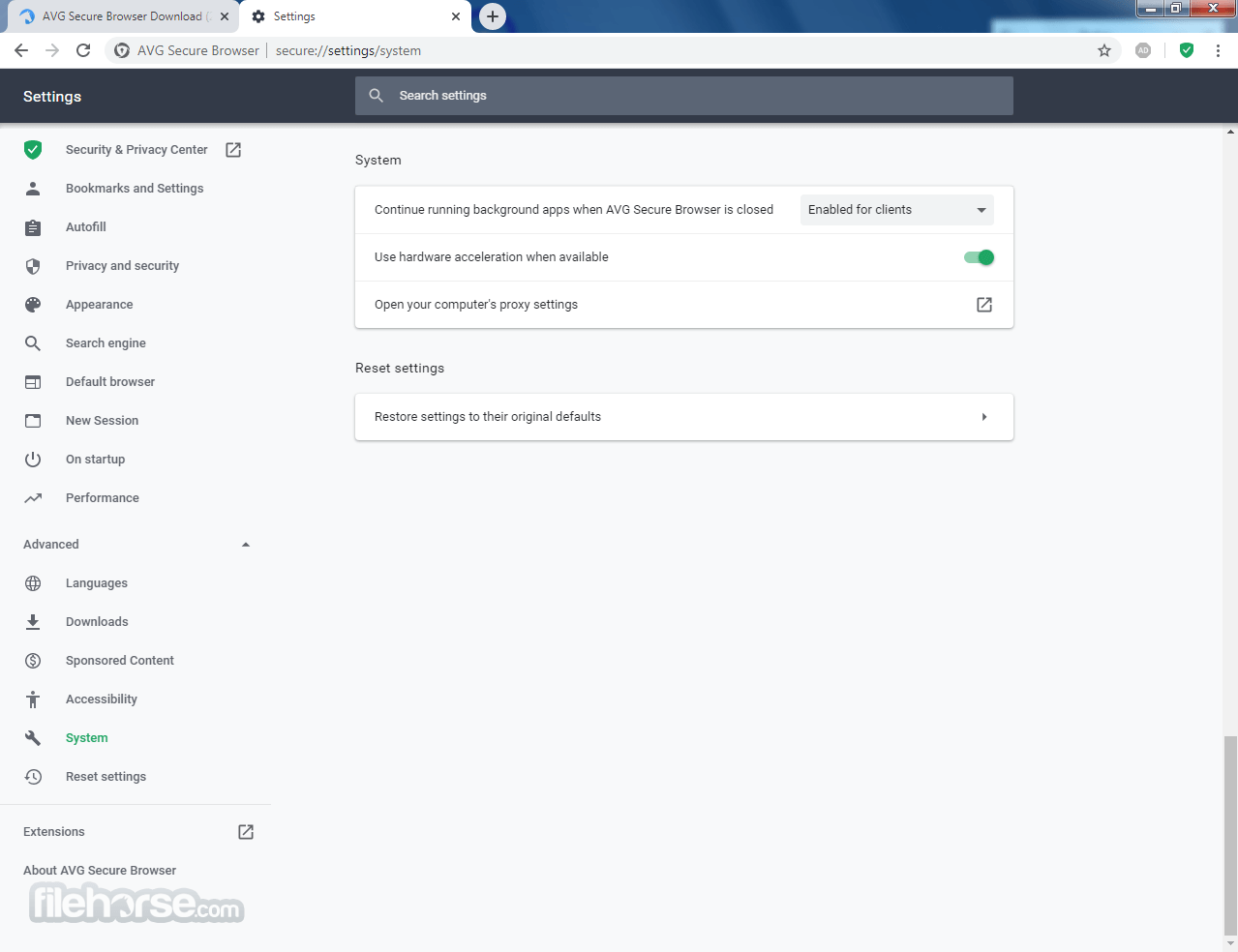This screenshot has width=1238, height=952.
Task: Reload the page
Action: (x=83, y=50)
